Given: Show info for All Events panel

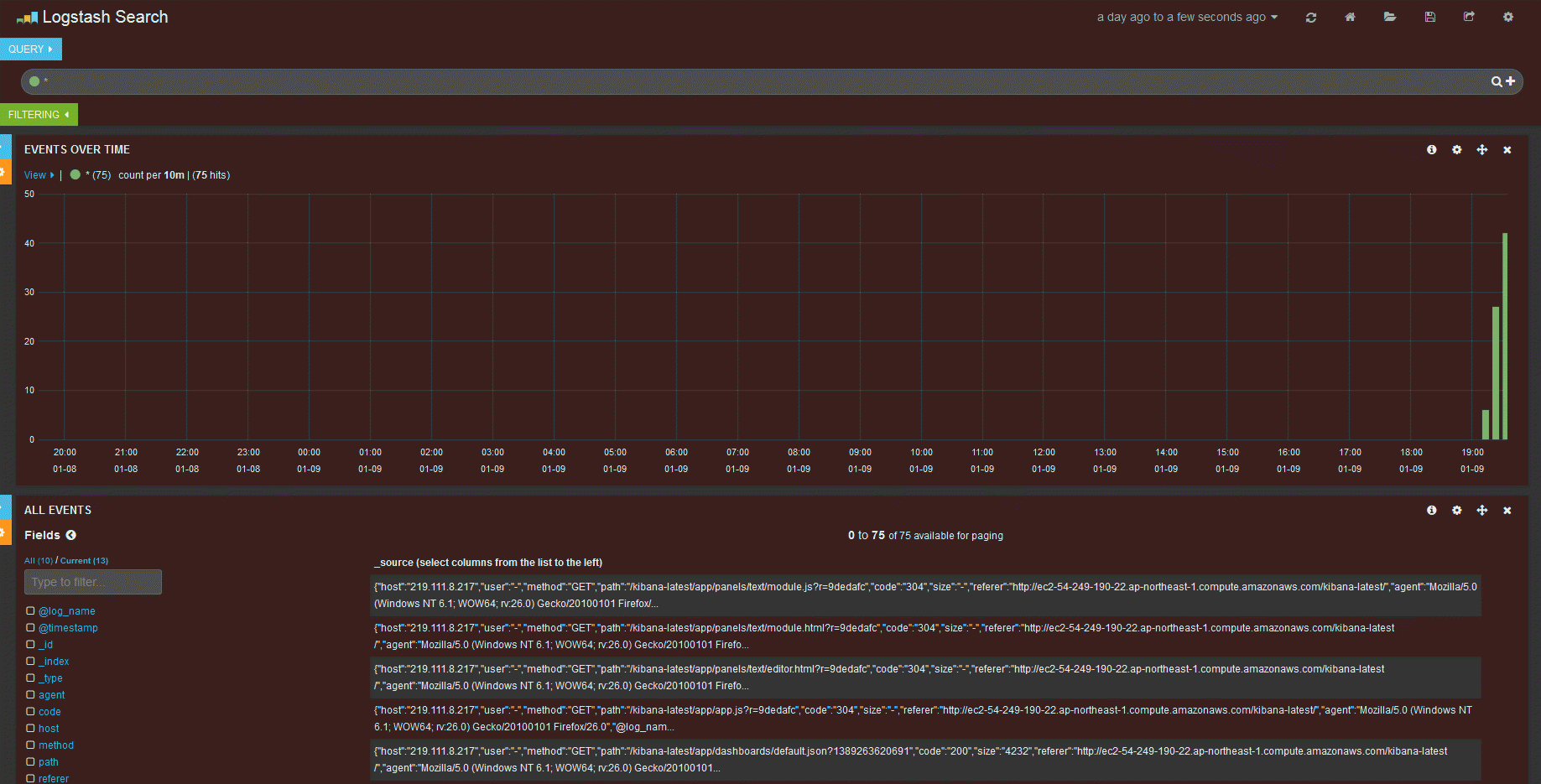Looking at the screenshot, I should (1432, 510).
